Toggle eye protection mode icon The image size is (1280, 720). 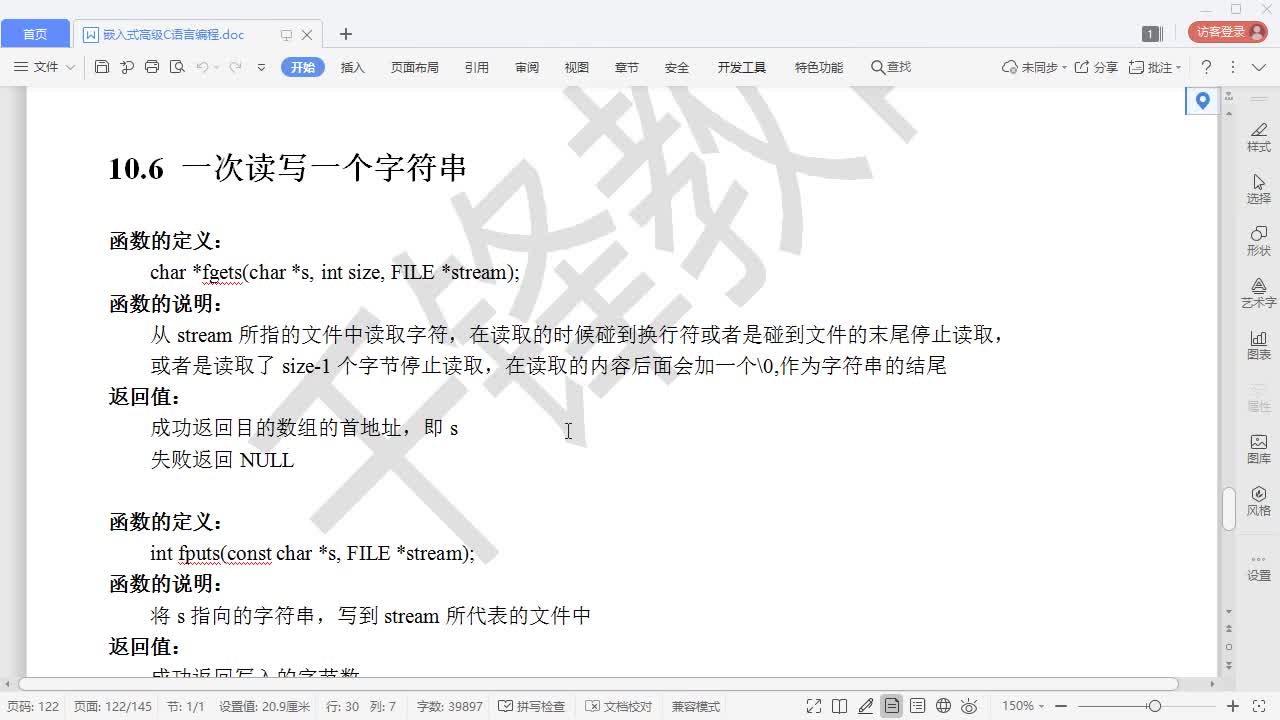[x=969, y=706]
